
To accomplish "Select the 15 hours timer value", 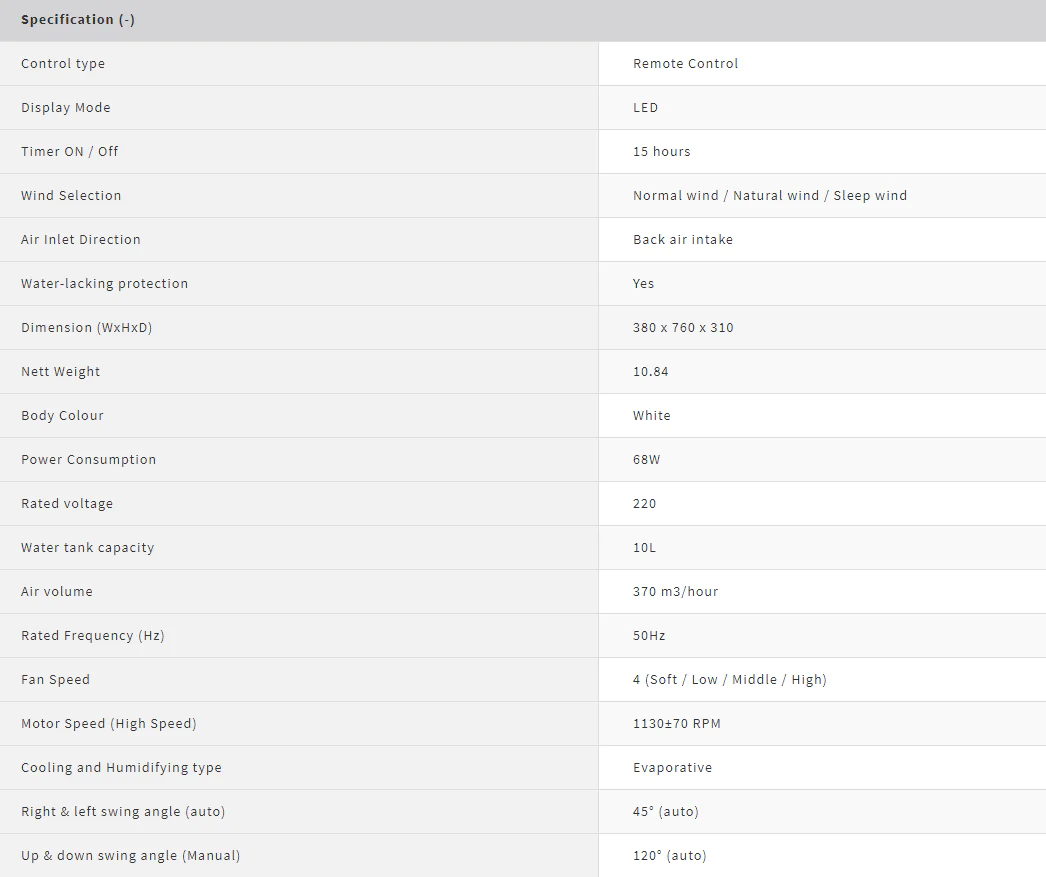I will [x=661, y=152].
